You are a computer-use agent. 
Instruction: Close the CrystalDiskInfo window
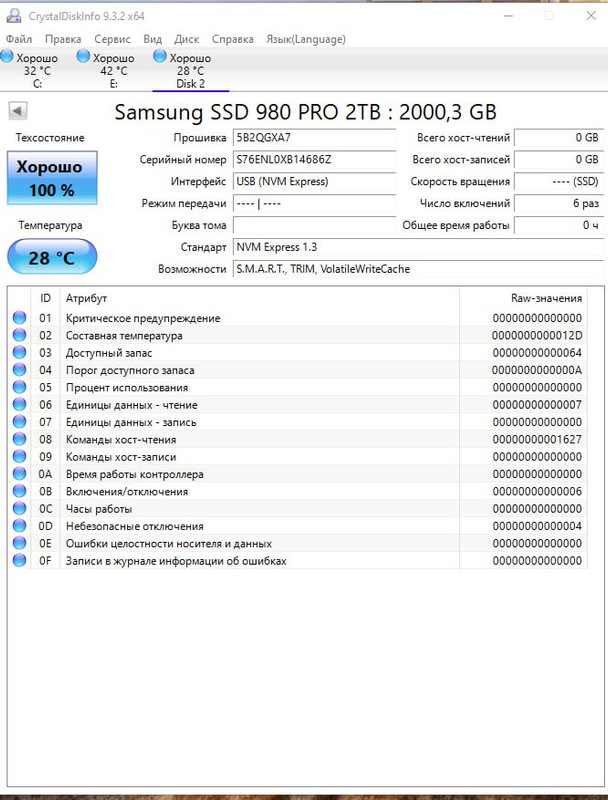(591, 16)
